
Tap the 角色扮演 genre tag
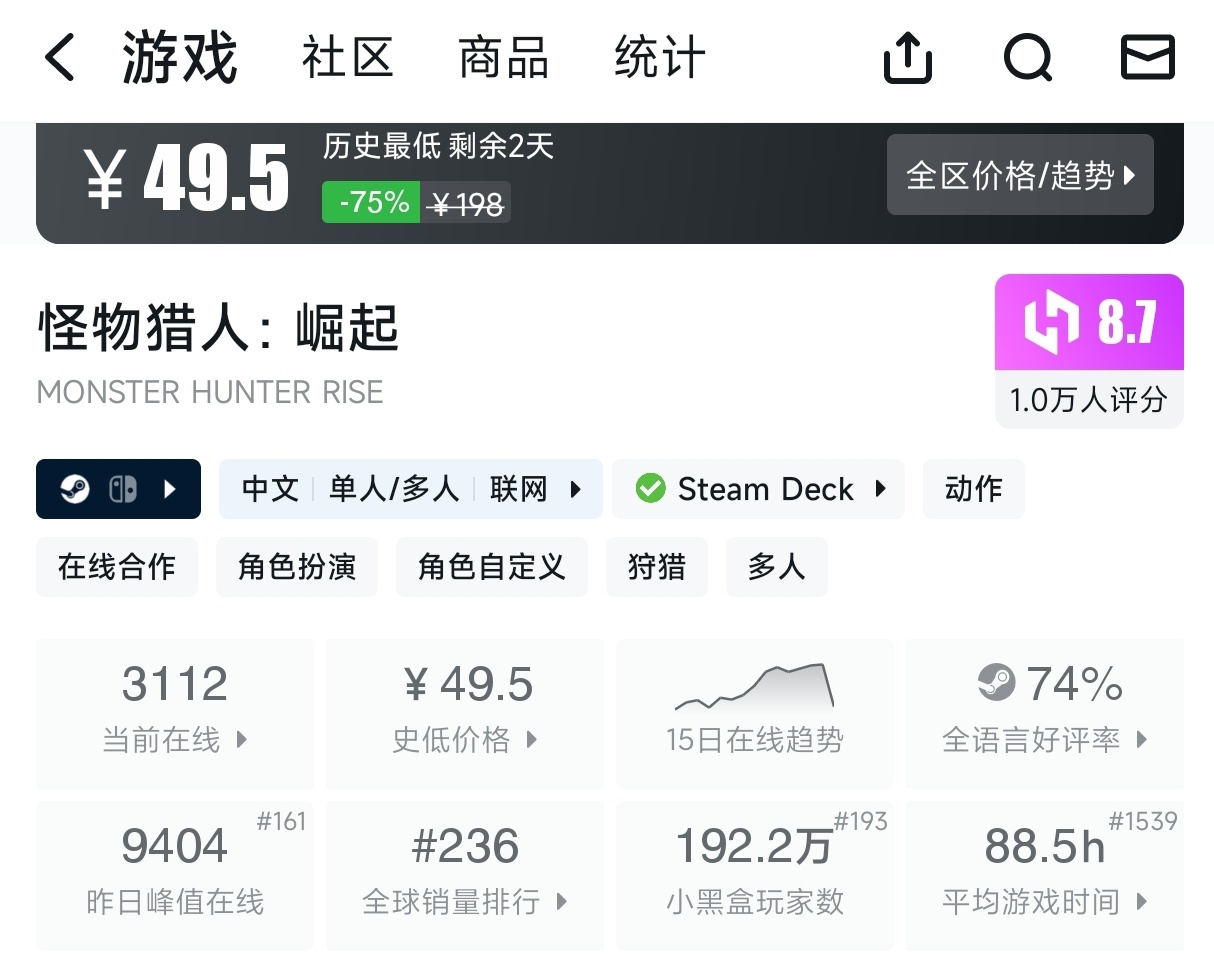[x=297, y=567]
